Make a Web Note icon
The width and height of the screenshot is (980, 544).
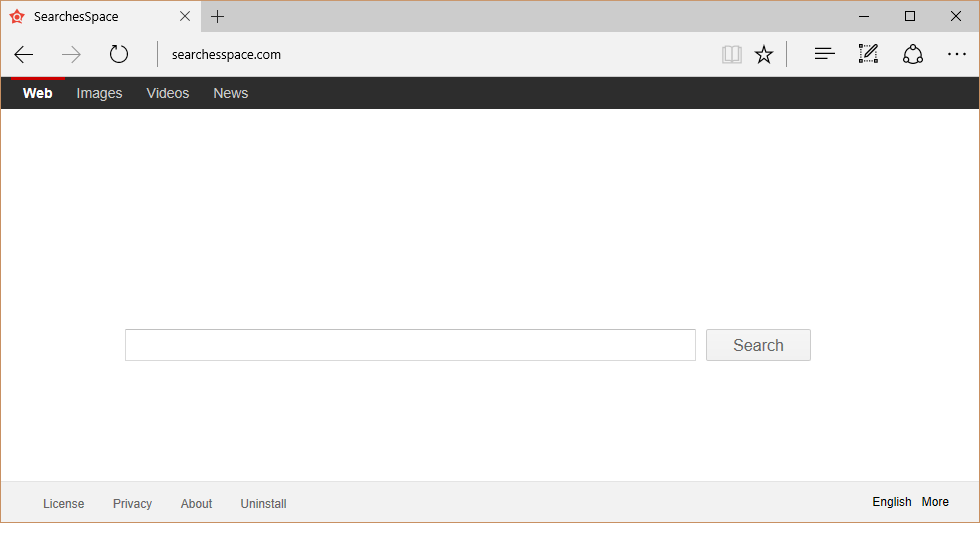point(868,55)
